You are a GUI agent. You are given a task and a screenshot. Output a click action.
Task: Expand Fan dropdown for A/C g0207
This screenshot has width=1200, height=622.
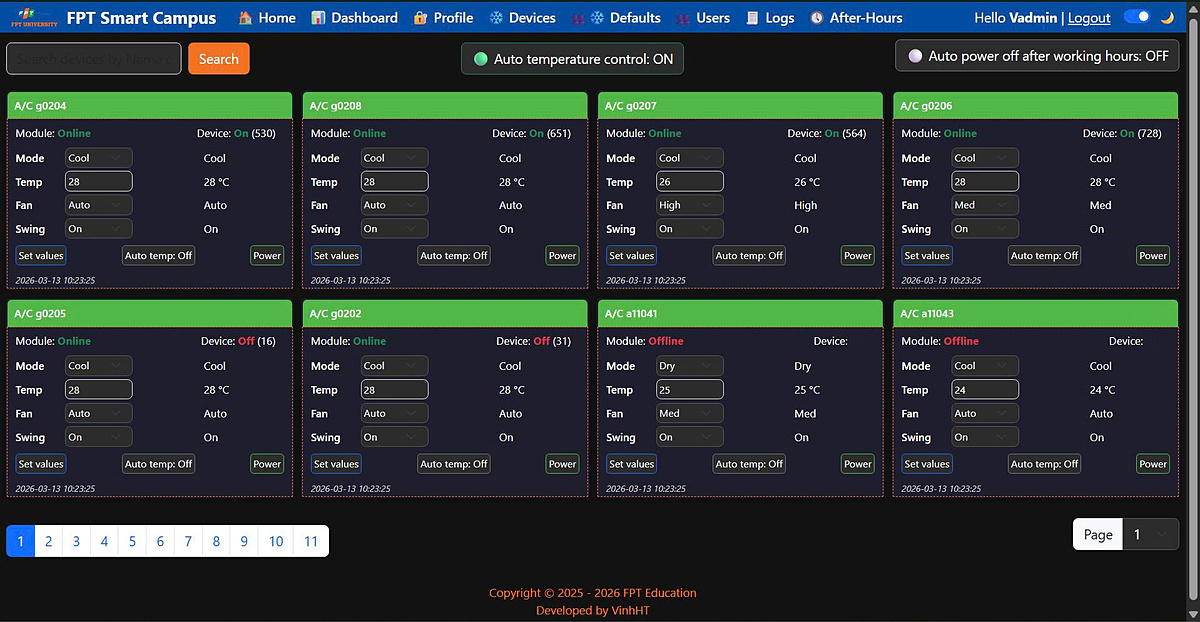click(x=689, y=205)
